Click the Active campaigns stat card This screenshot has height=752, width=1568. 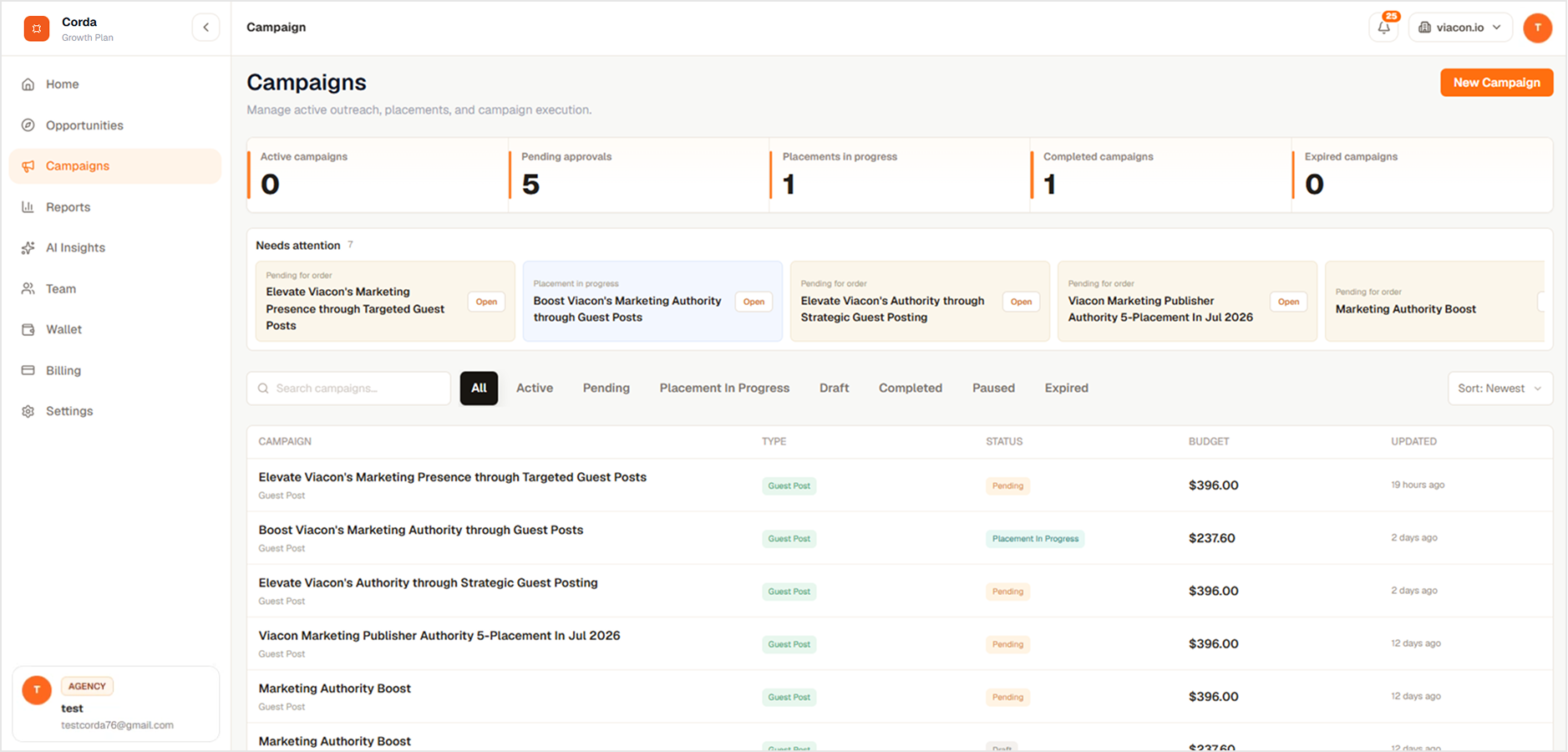tap(378, 175)
